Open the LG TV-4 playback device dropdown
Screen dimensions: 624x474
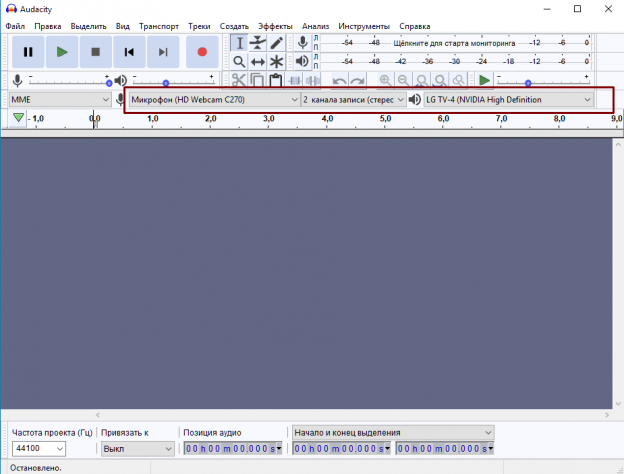(509, 99)
